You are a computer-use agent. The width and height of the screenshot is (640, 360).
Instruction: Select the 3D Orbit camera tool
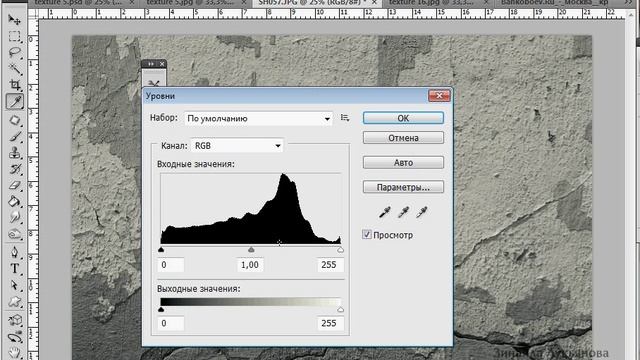tap(15, 337)
